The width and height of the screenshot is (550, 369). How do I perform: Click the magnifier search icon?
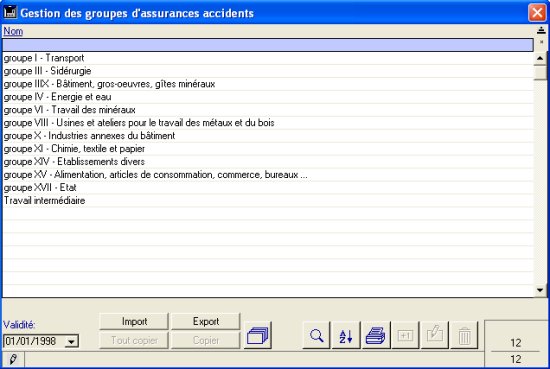click(316, 335)
